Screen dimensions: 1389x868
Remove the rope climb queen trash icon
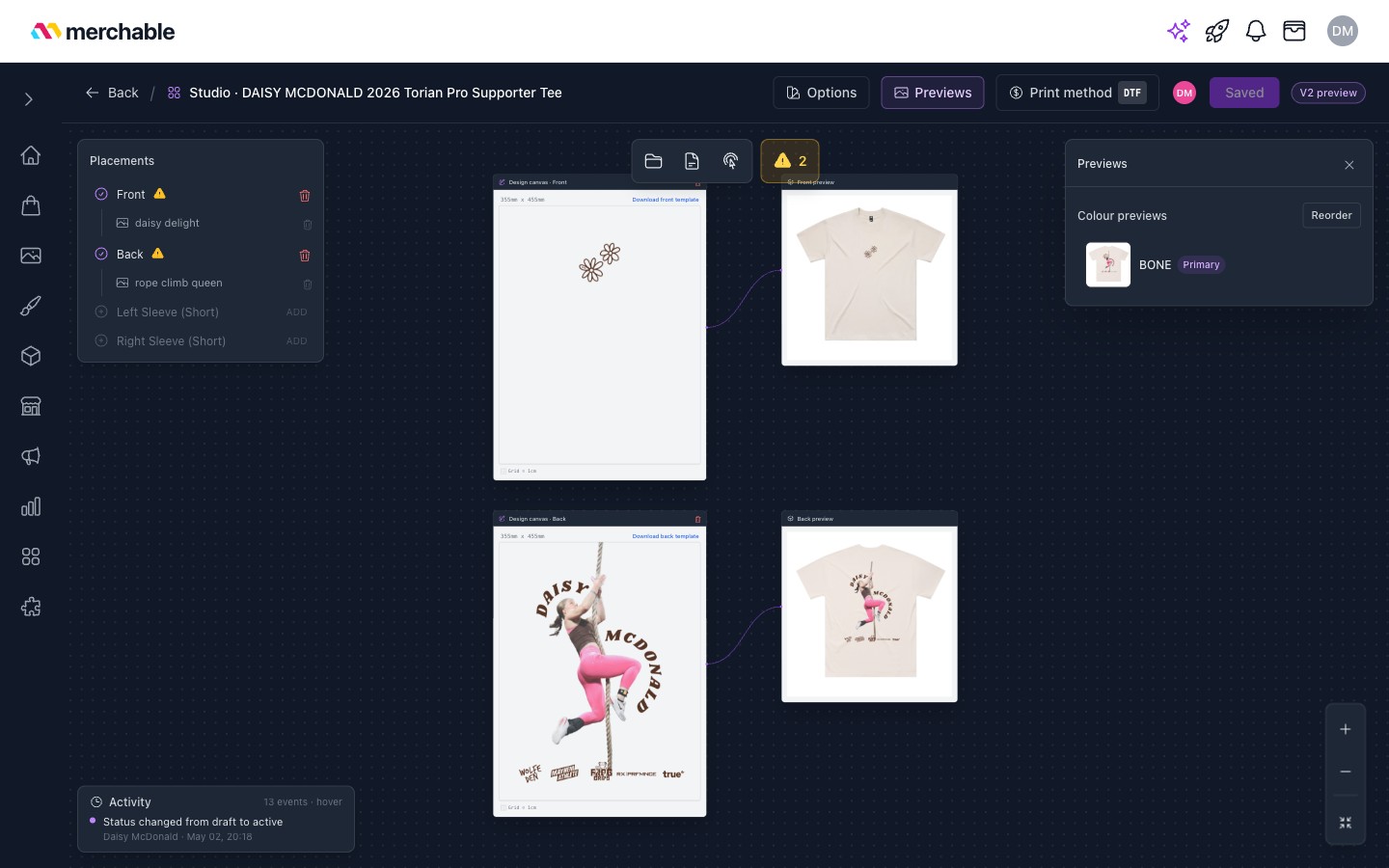(x=308, y=285)
